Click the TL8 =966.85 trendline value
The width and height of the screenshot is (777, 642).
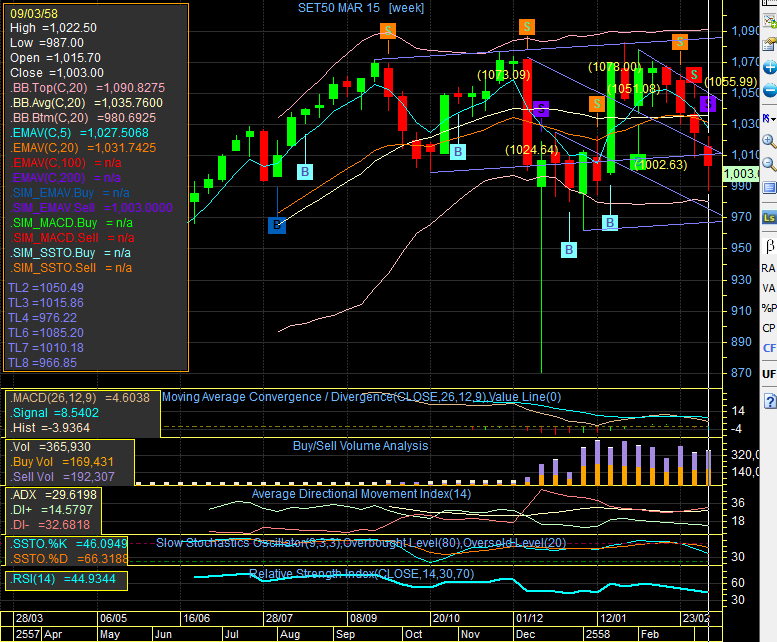point(43,363)
